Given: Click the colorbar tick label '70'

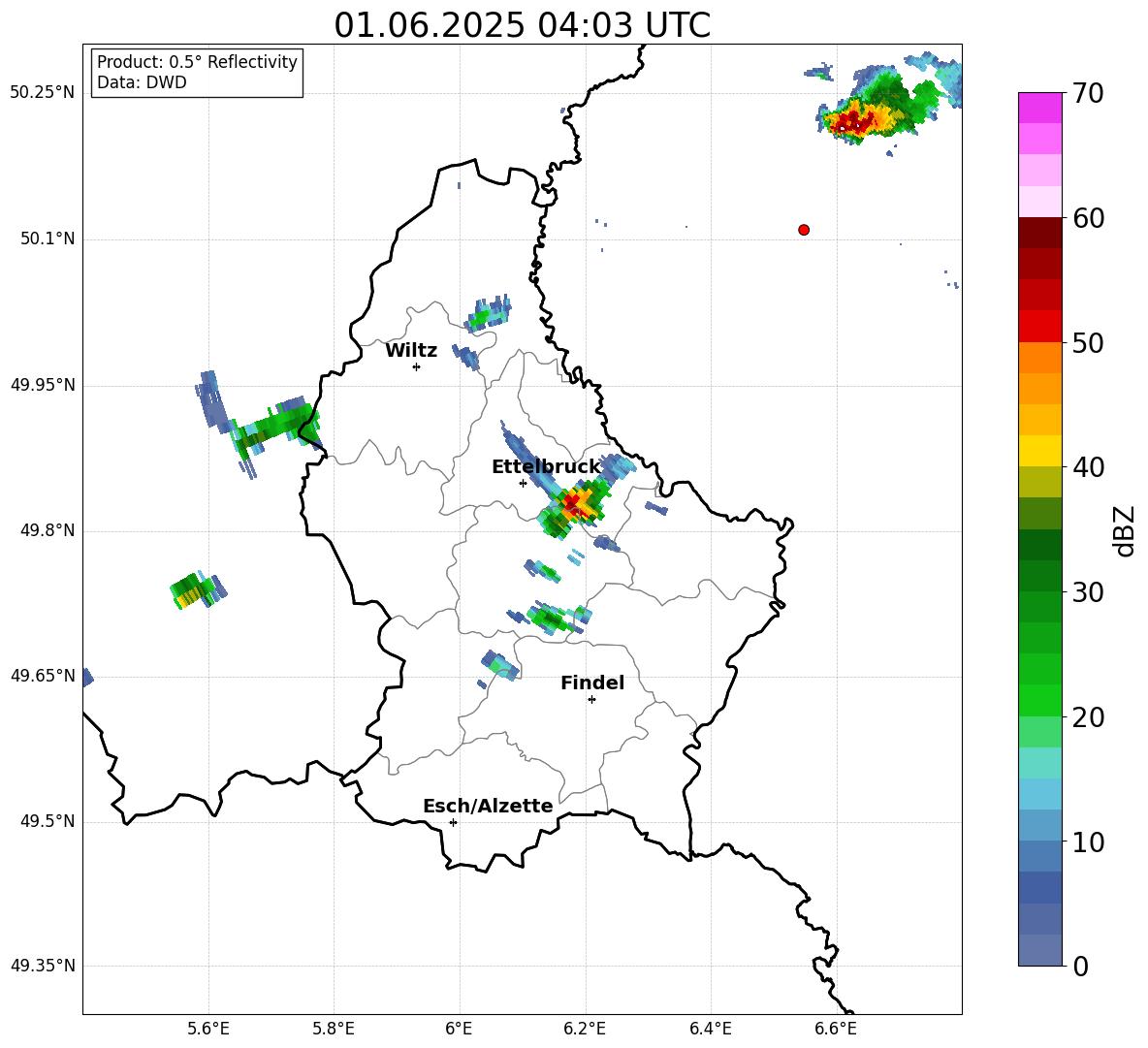Looking at the screenshot, I should tap(1087, 93).
